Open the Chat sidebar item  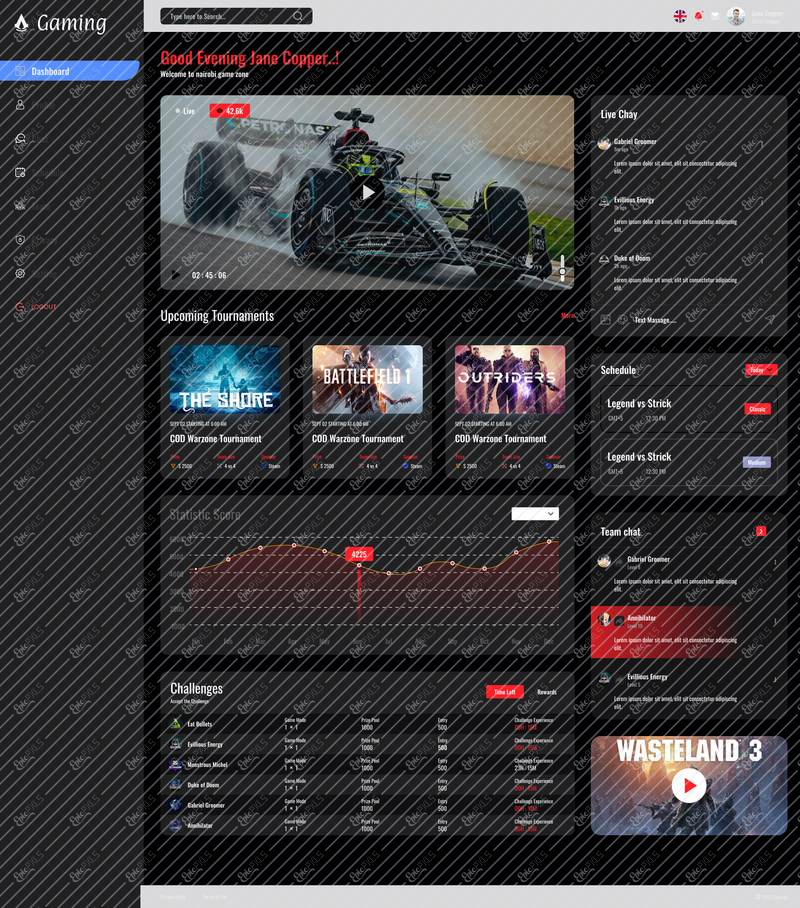pyautogui.click(x=32, y=139)
